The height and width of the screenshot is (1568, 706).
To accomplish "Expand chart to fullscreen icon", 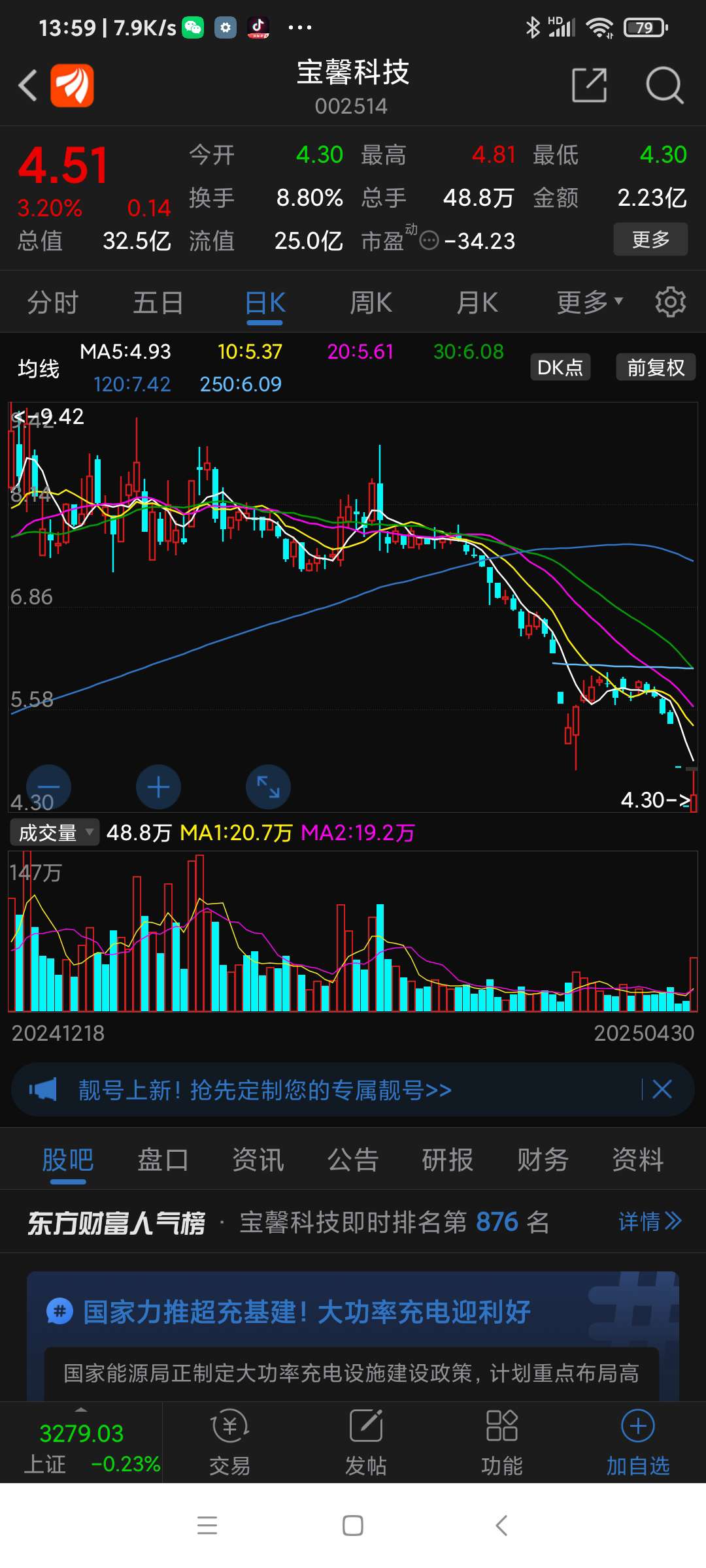I will [268, 787].
